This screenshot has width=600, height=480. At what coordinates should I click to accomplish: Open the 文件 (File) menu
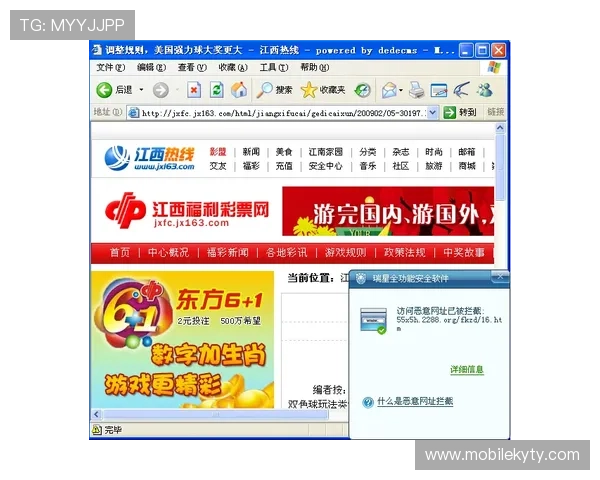(111, 67)
